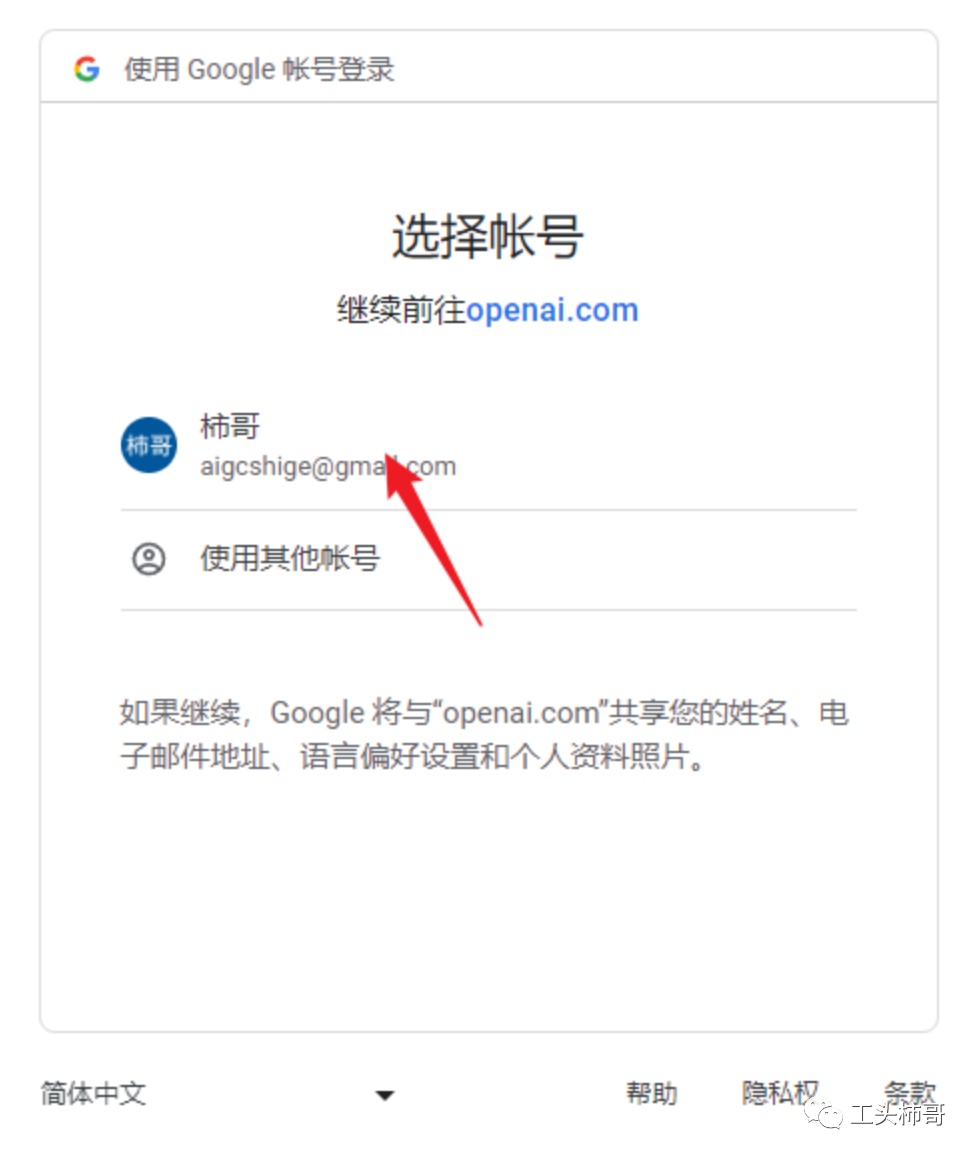The image size is (977, 1157).
Task: Click the 继续前往 label text
Action: 401,310
